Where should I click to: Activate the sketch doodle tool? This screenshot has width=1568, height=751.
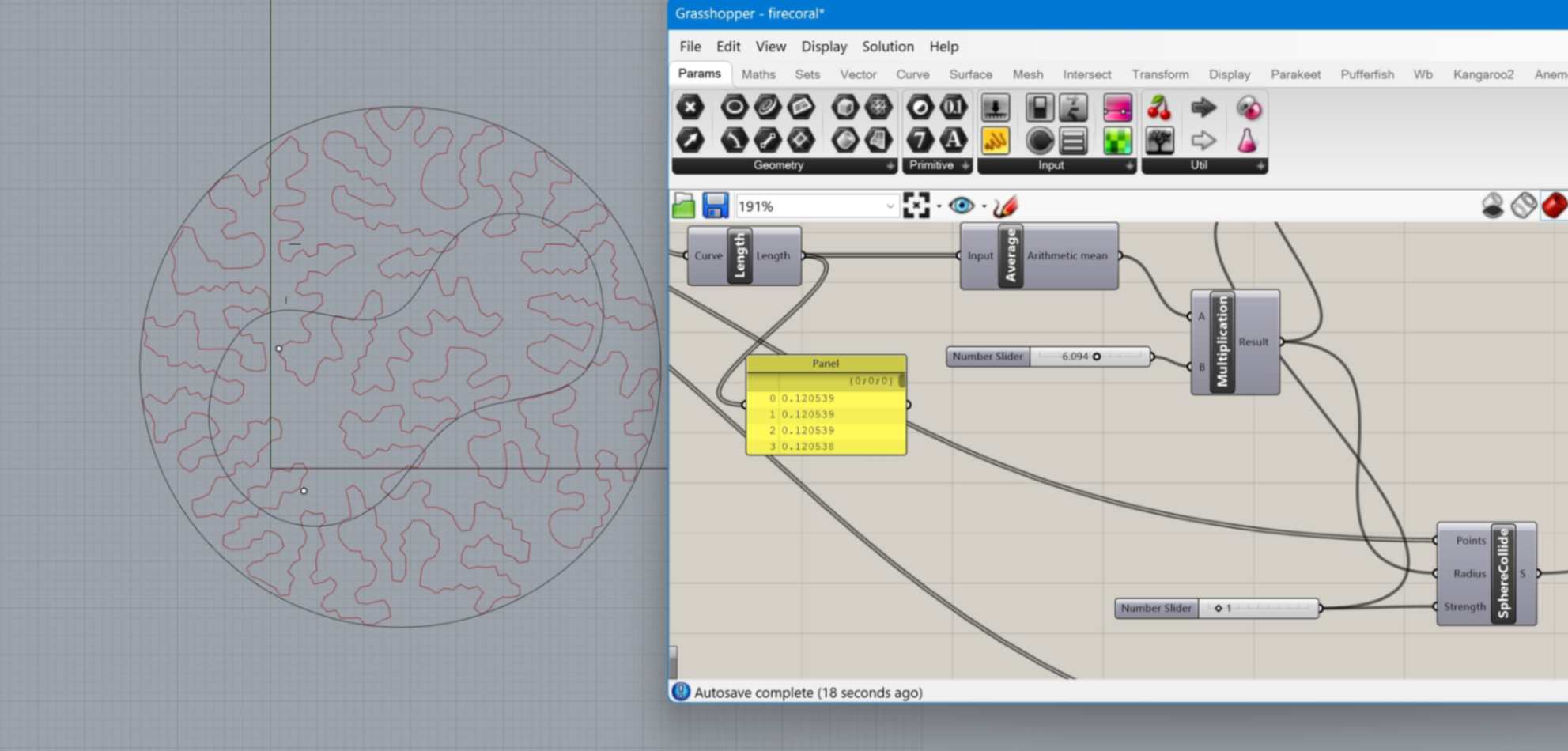click(1005, 206)
